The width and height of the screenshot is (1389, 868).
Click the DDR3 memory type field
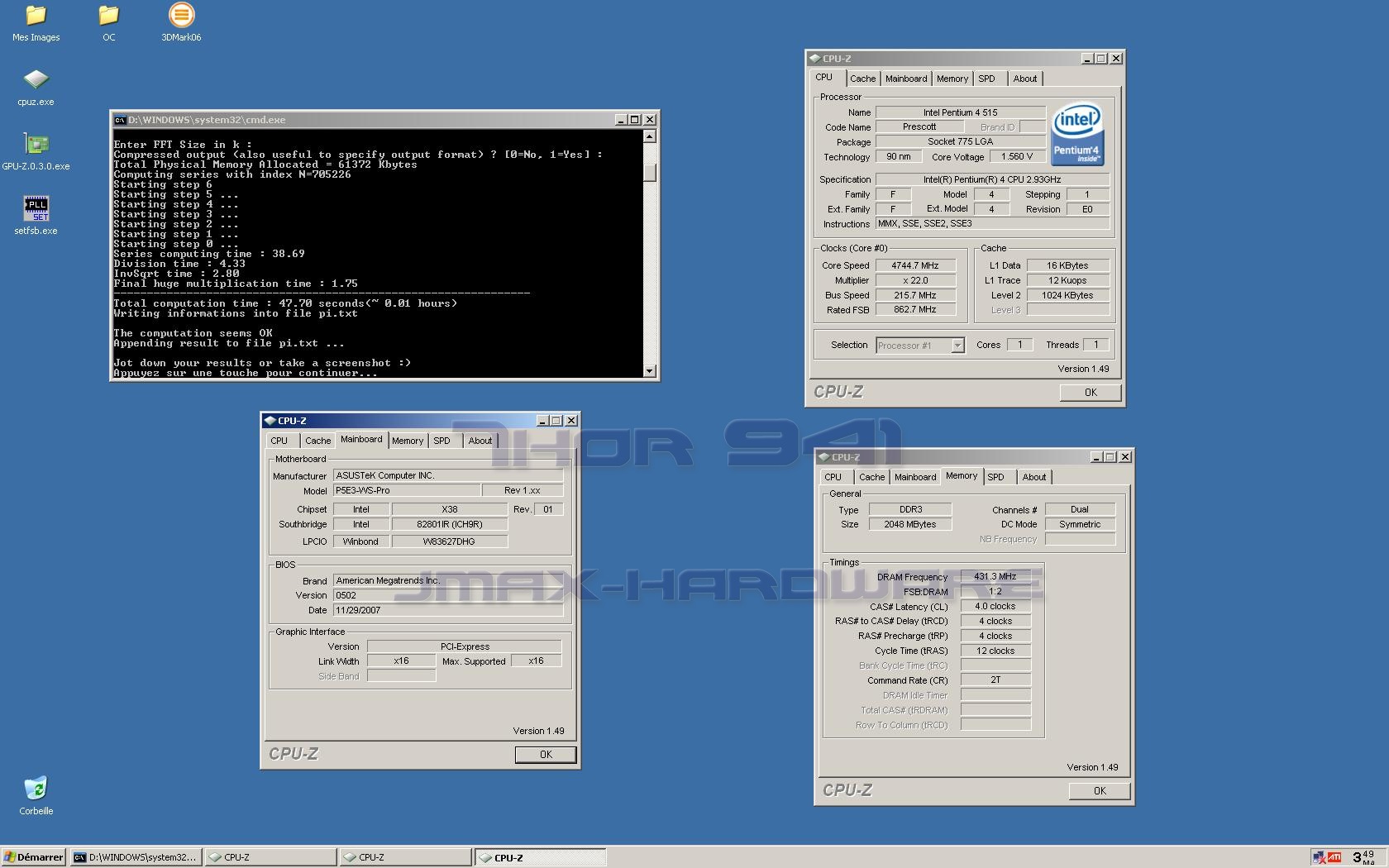(x=911, y=509)
